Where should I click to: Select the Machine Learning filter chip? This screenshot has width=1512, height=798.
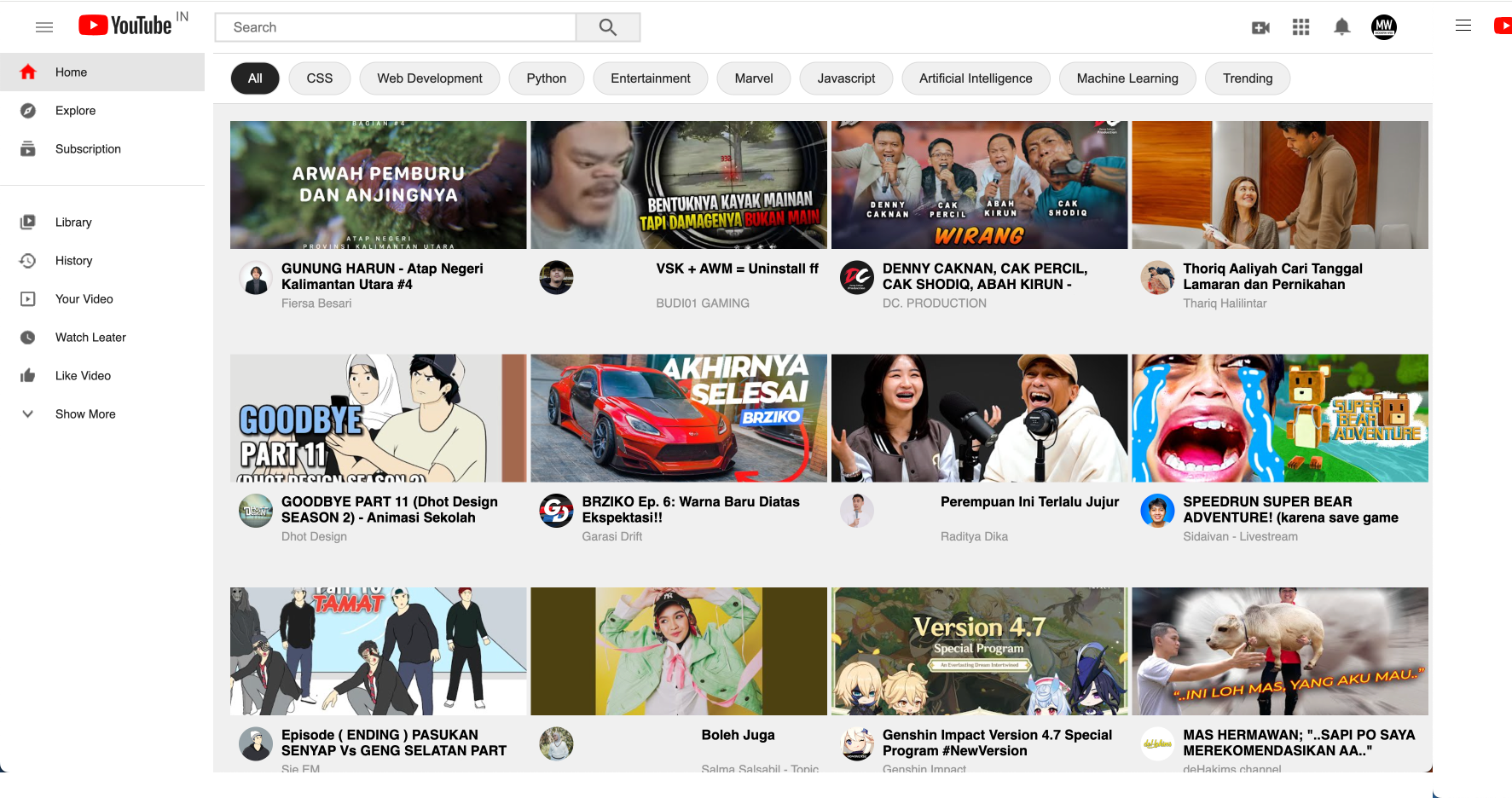point(1127,78)
